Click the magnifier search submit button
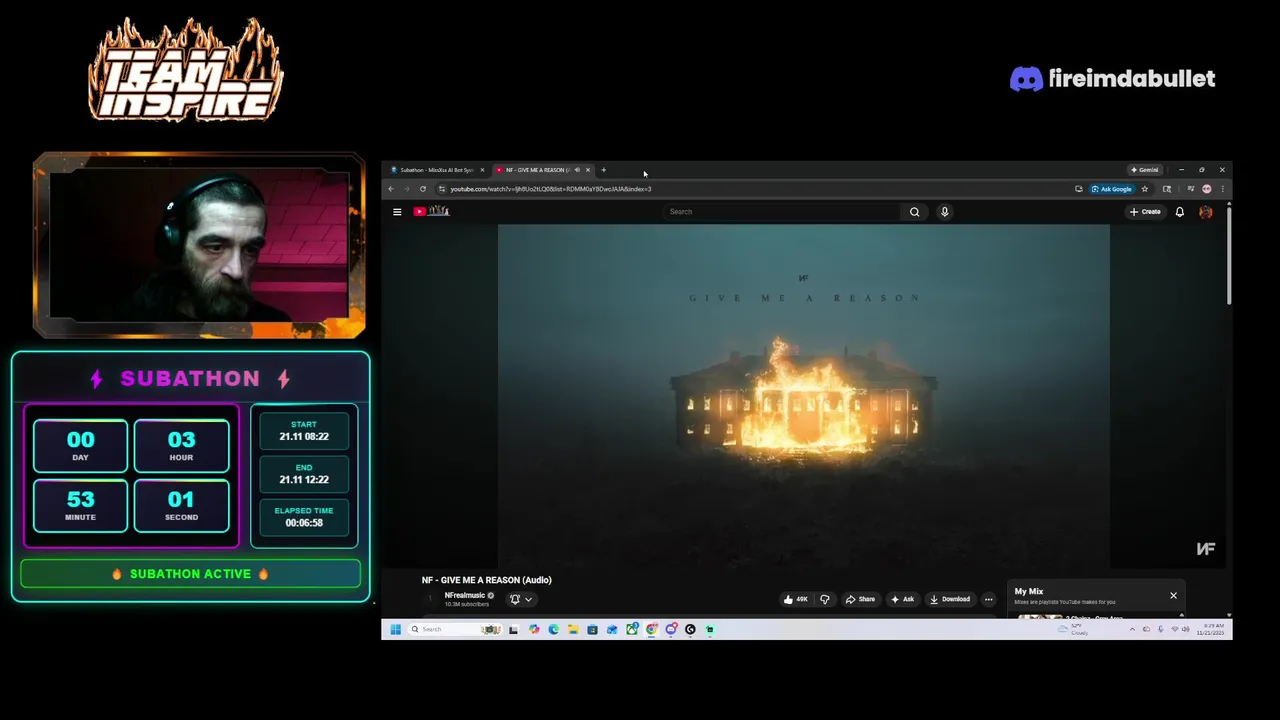 pyautogui.click(x=914, y=212)
